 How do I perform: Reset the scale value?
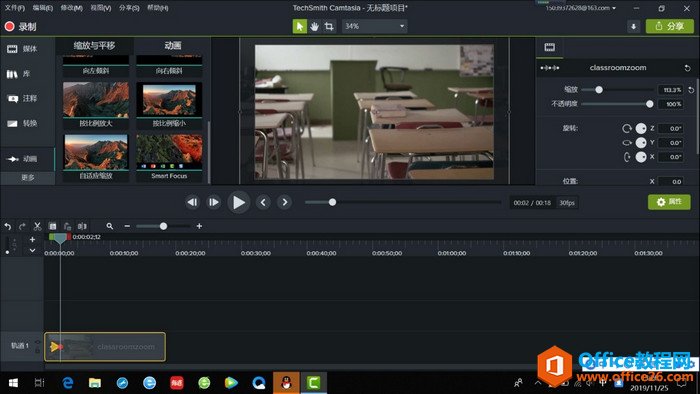coord(691,90)
